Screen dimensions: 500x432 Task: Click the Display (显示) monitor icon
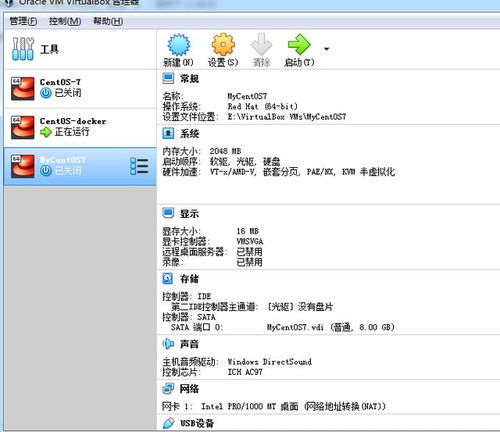[168, 213]
